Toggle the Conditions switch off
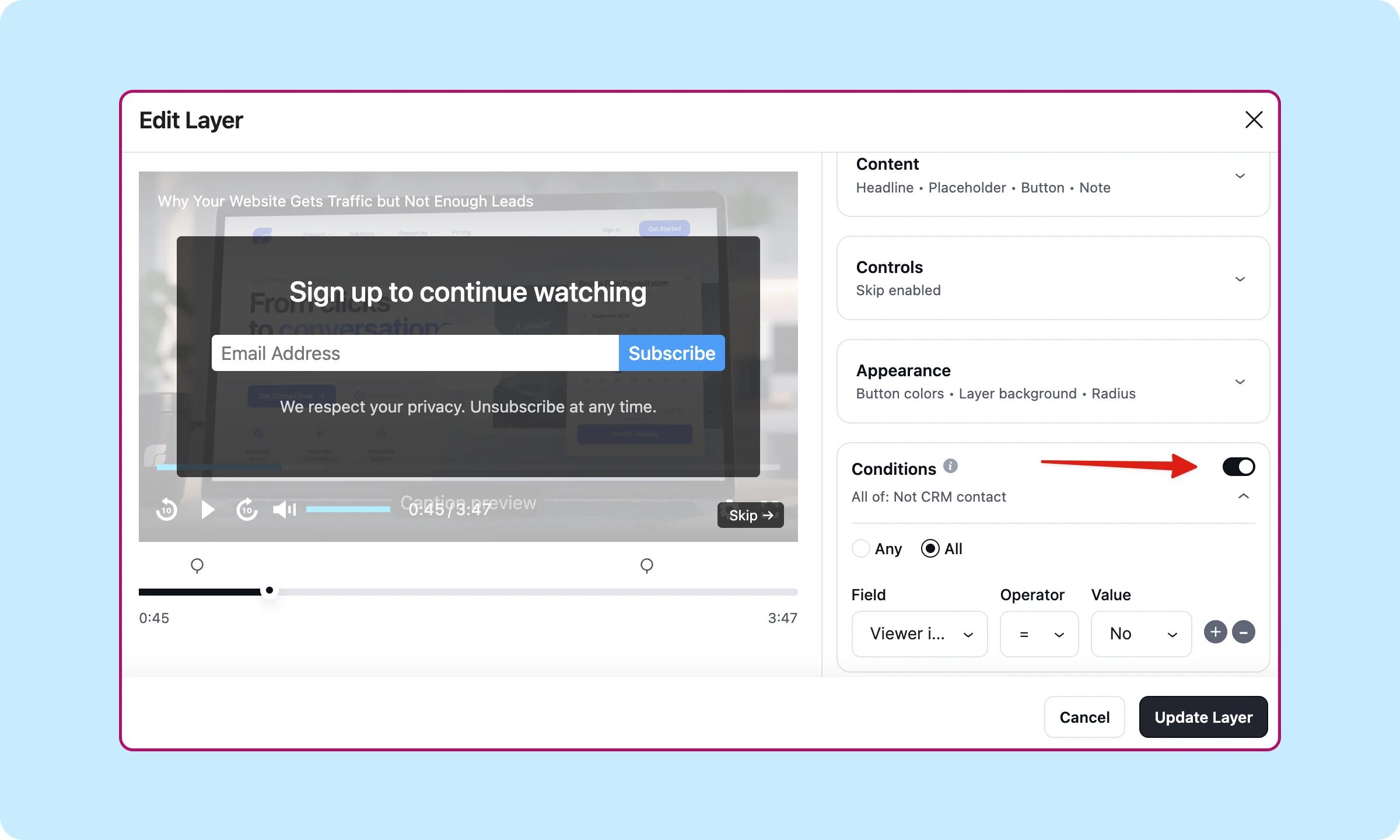 coord(1238,467)
